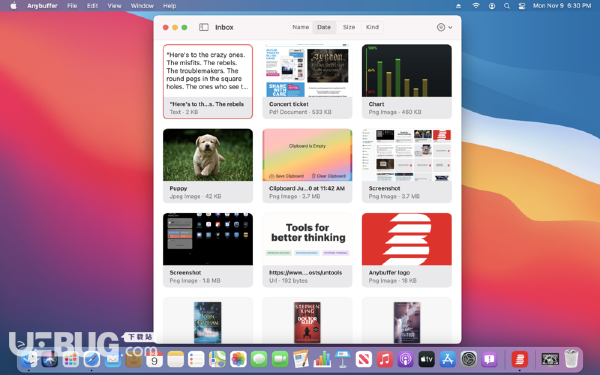600x375 pixels.
Task: Open FaceTime from the Dock
Action: [x=280, y=359]
